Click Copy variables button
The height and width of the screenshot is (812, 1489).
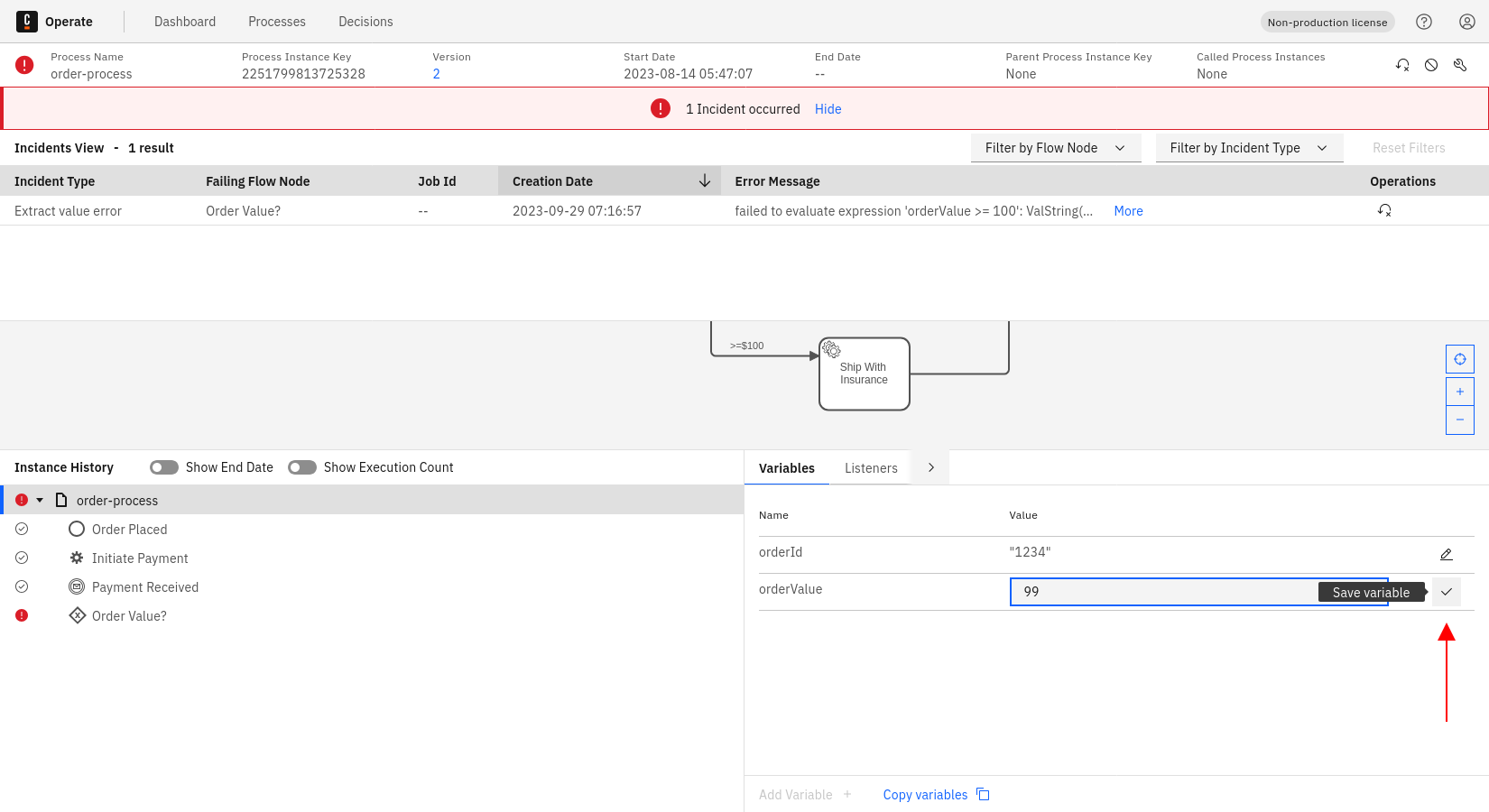[936, 795]
